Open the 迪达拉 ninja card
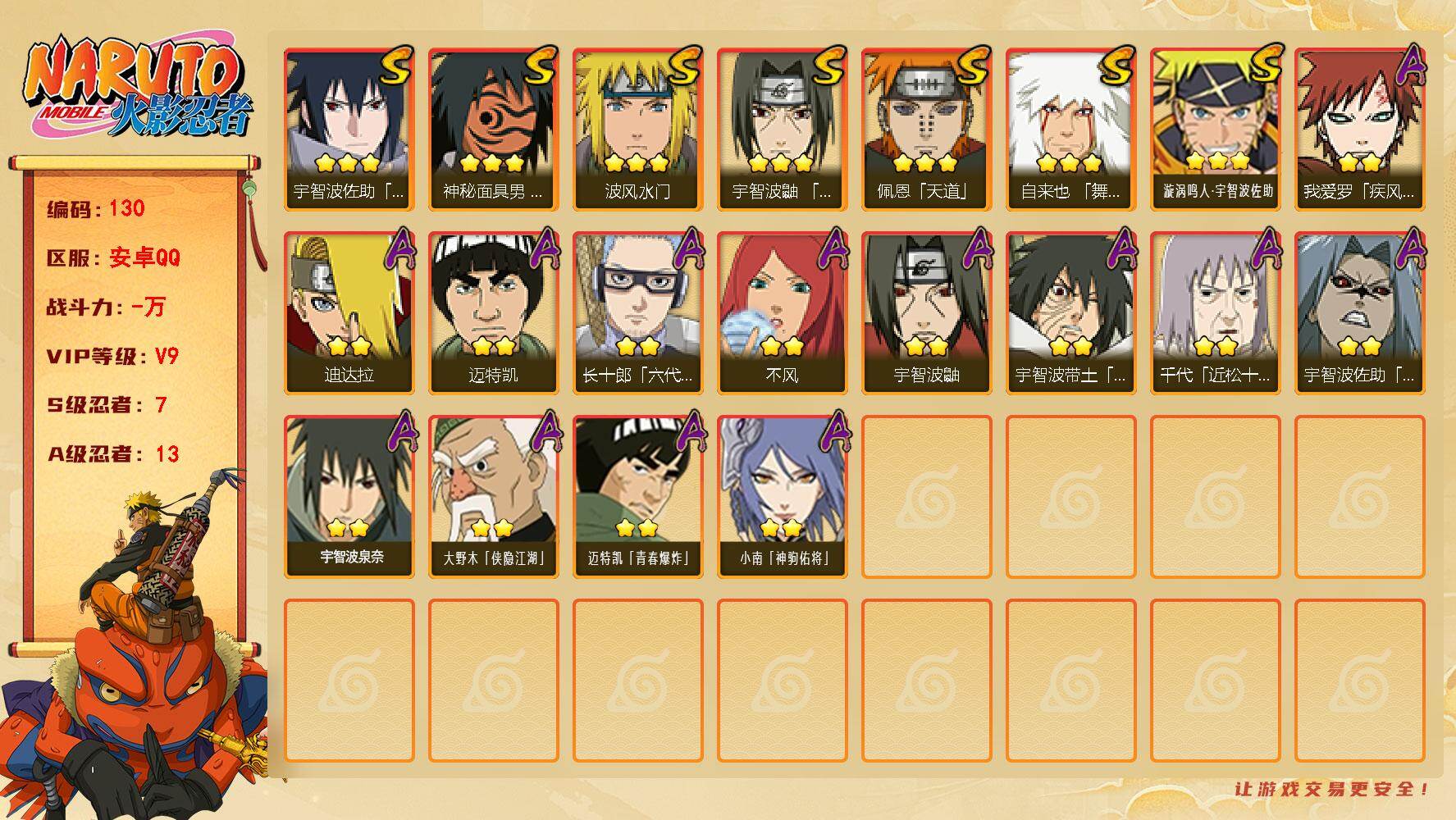The height and width of the screenshot is (820, 1456). 349,312
